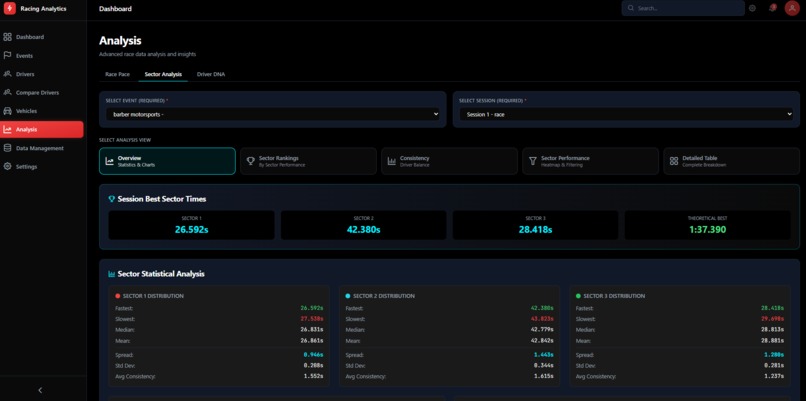The width and height of the screenshot is (806, 401).
Task: Switch to the Race Pace tab
Action: coord(117,75)
